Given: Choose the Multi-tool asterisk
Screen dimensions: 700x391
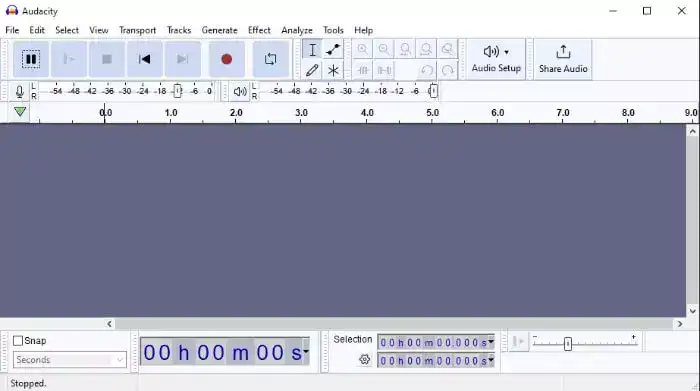Looking at the screenshot, I should 333,70.
